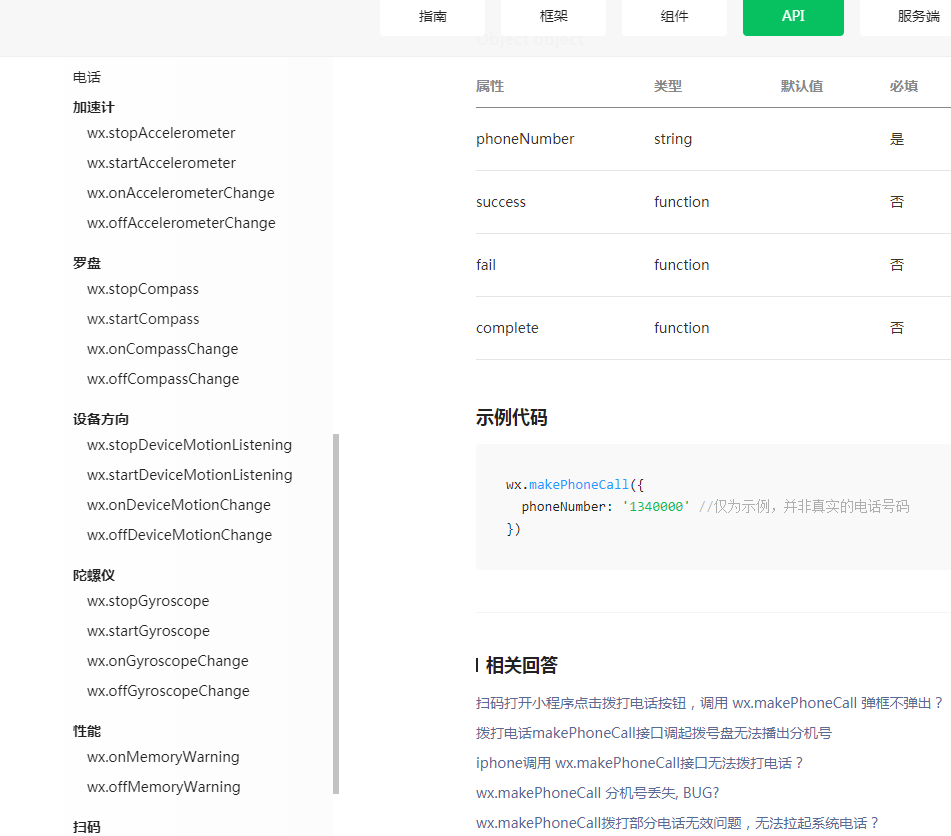Select the 罗盘 category heading
This screenshot has height=836, width=951.
click(x=87, y=263)
